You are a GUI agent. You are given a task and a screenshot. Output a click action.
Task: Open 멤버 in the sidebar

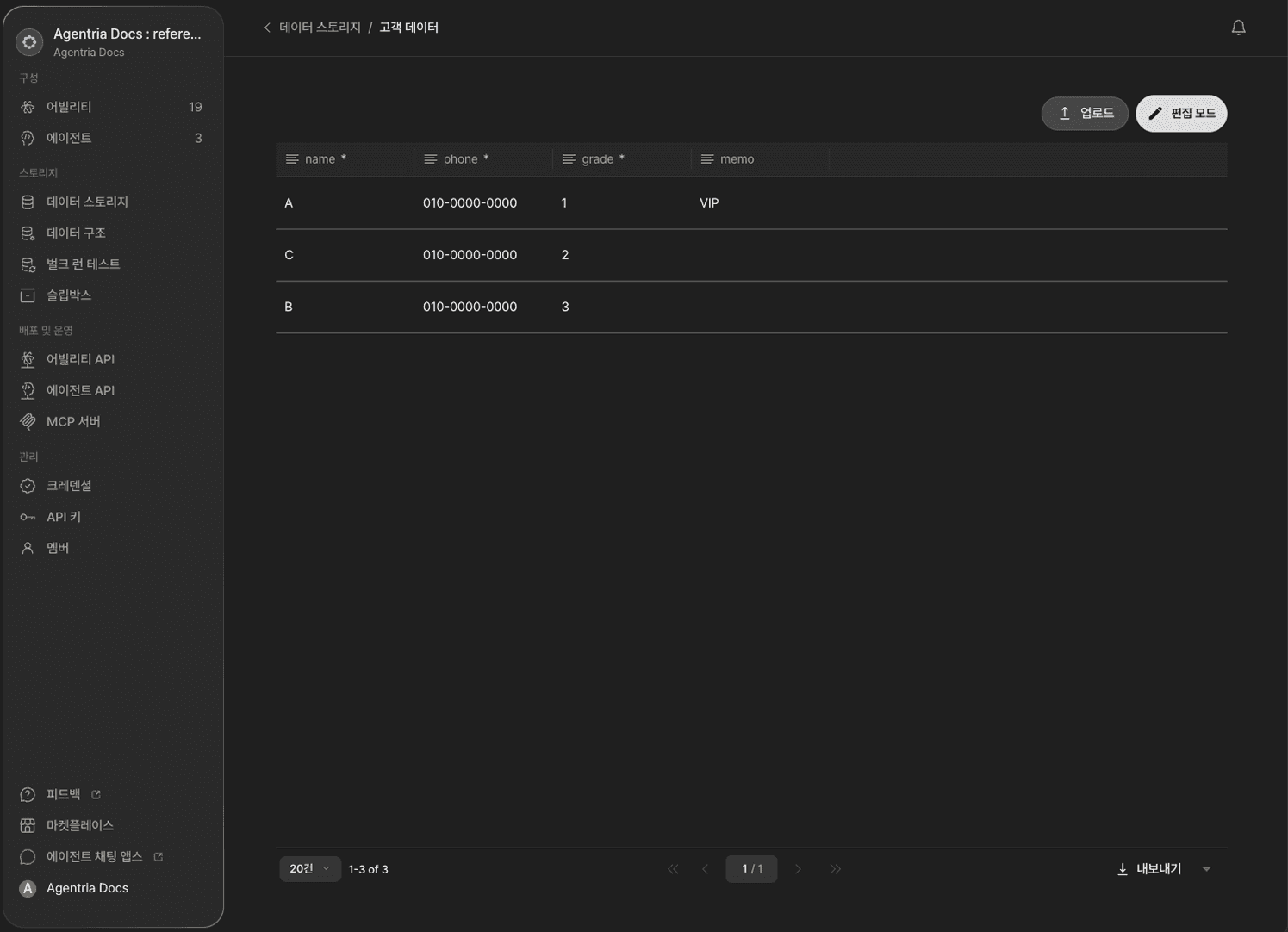point(112,548)
